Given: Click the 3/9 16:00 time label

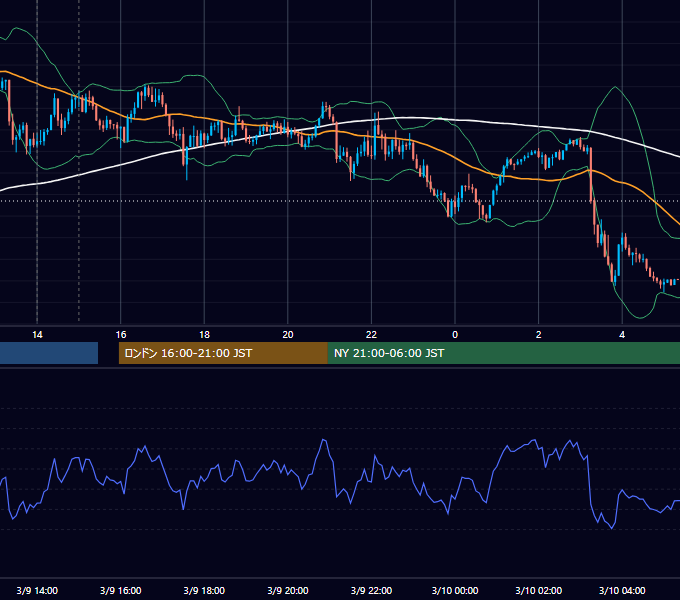Looking at the screenshot, I should pyautogui.click(x=121, y=590).
